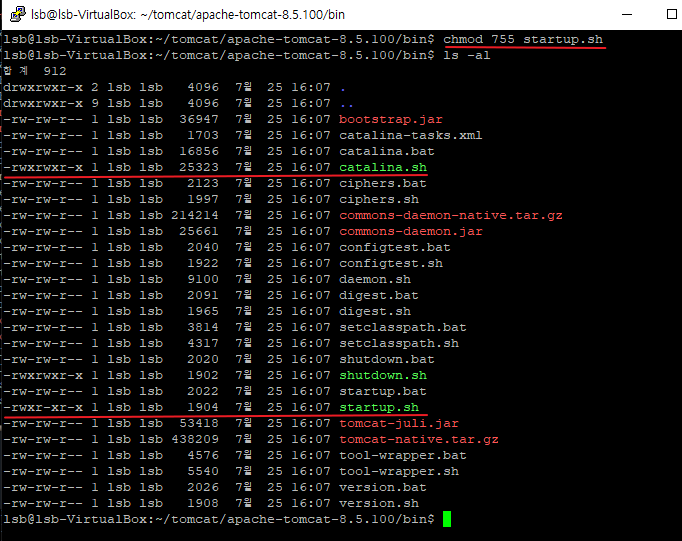Select the bootstrap.jar file name
This screenshot has width=682, height=541.
391,119
